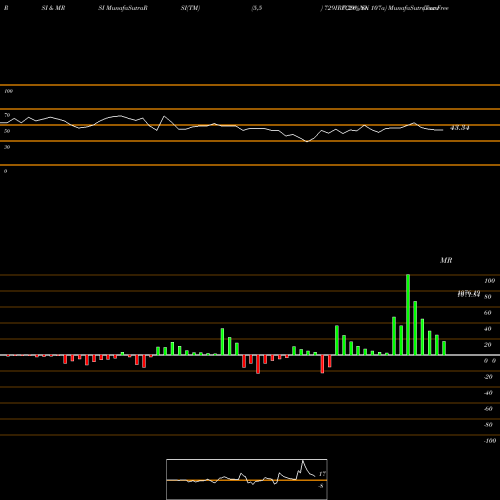
Task: Click the value -8 in mini chart
Action: pos(321,486)
